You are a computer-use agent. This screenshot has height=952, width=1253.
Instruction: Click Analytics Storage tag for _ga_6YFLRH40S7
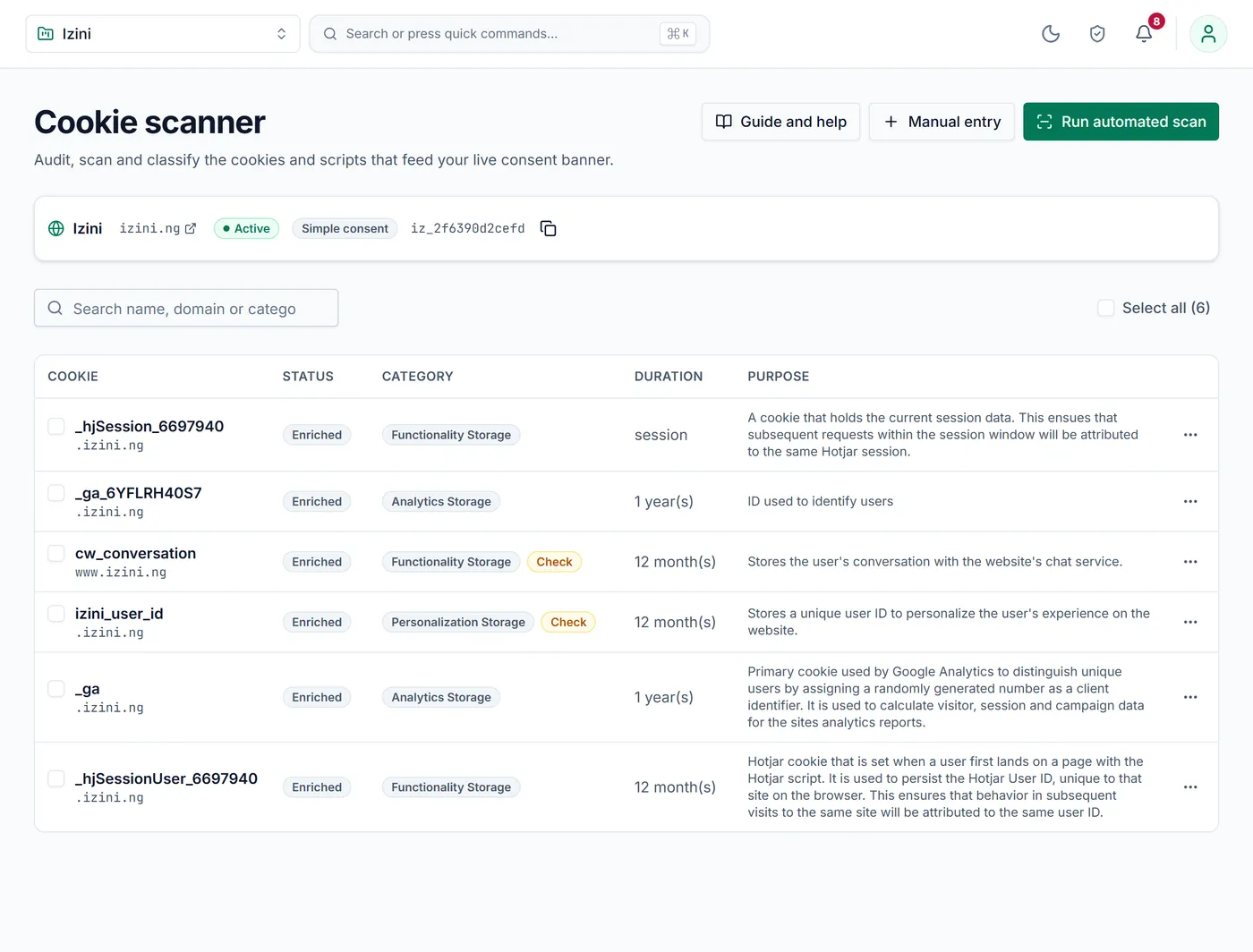tap(441, 502)
